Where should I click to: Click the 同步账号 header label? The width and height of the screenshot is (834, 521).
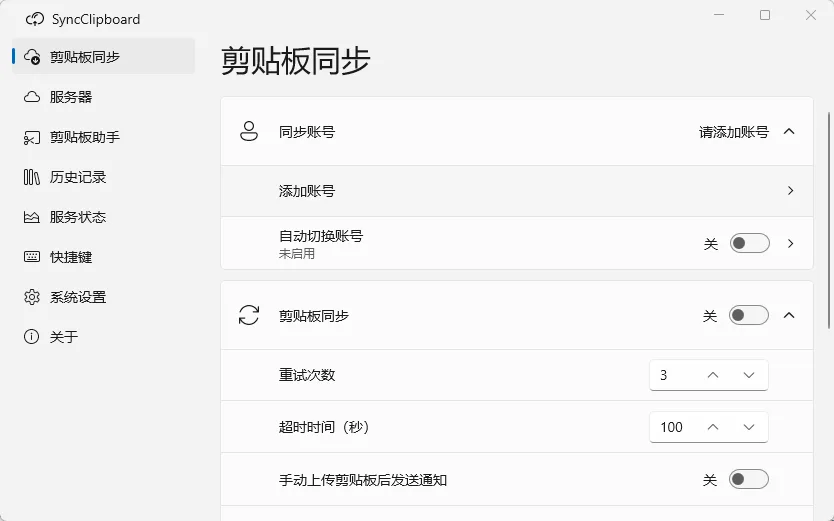[x=307, y=132]
